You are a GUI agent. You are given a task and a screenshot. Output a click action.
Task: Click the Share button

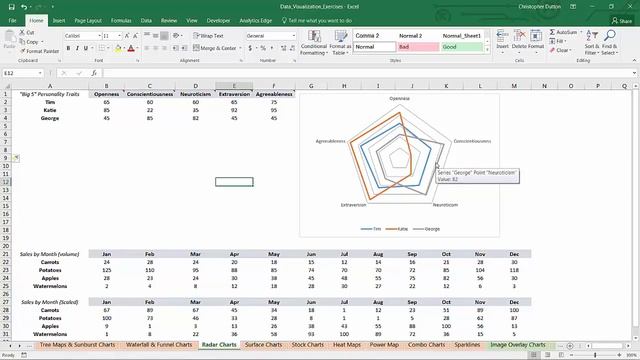[621, 20]
